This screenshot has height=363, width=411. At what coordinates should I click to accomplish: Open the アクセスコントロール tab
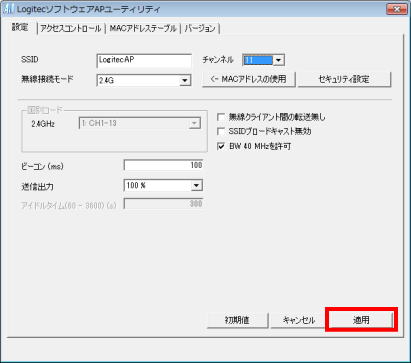[70, 29]
